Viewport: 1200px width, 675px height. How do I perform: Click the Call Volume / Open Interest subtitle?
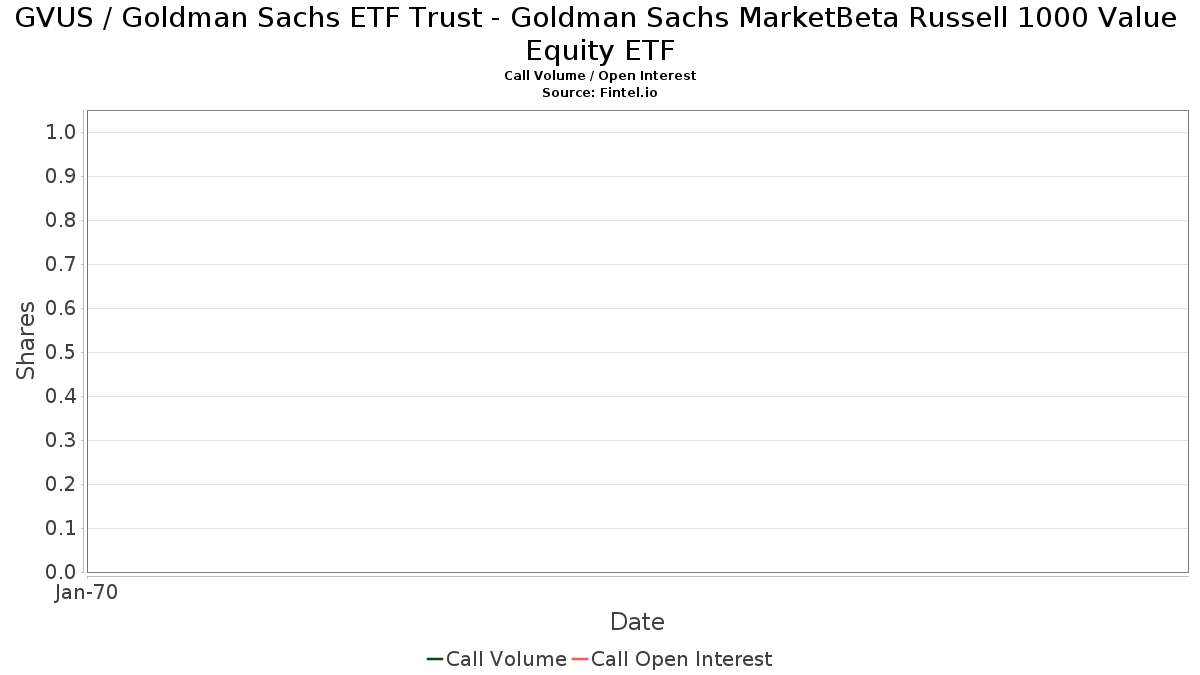click(x=600, y=76)
